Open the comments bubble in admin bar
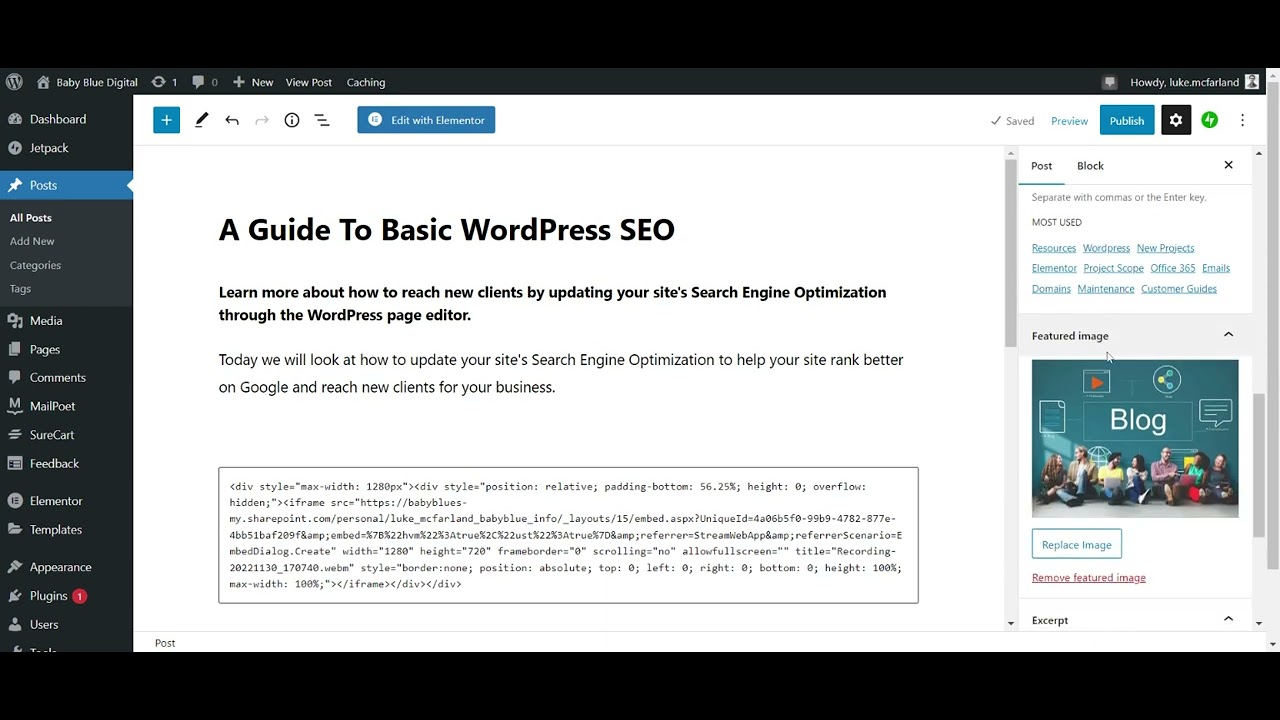Viewport: 1280px width, 720px height. point(205,82)
